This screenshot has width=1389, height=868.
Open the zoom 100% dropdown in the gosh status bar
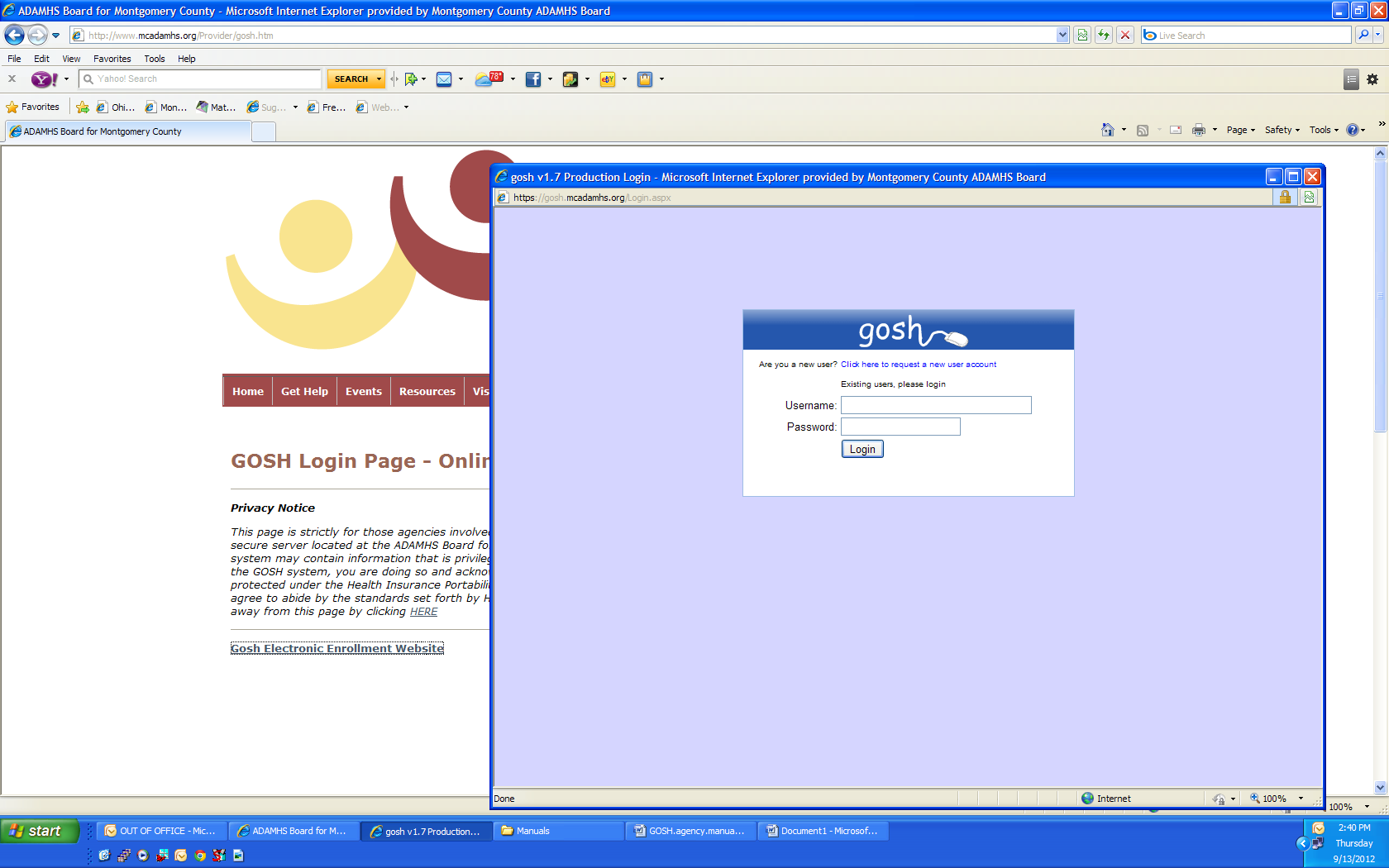[x=1301, y=799]
